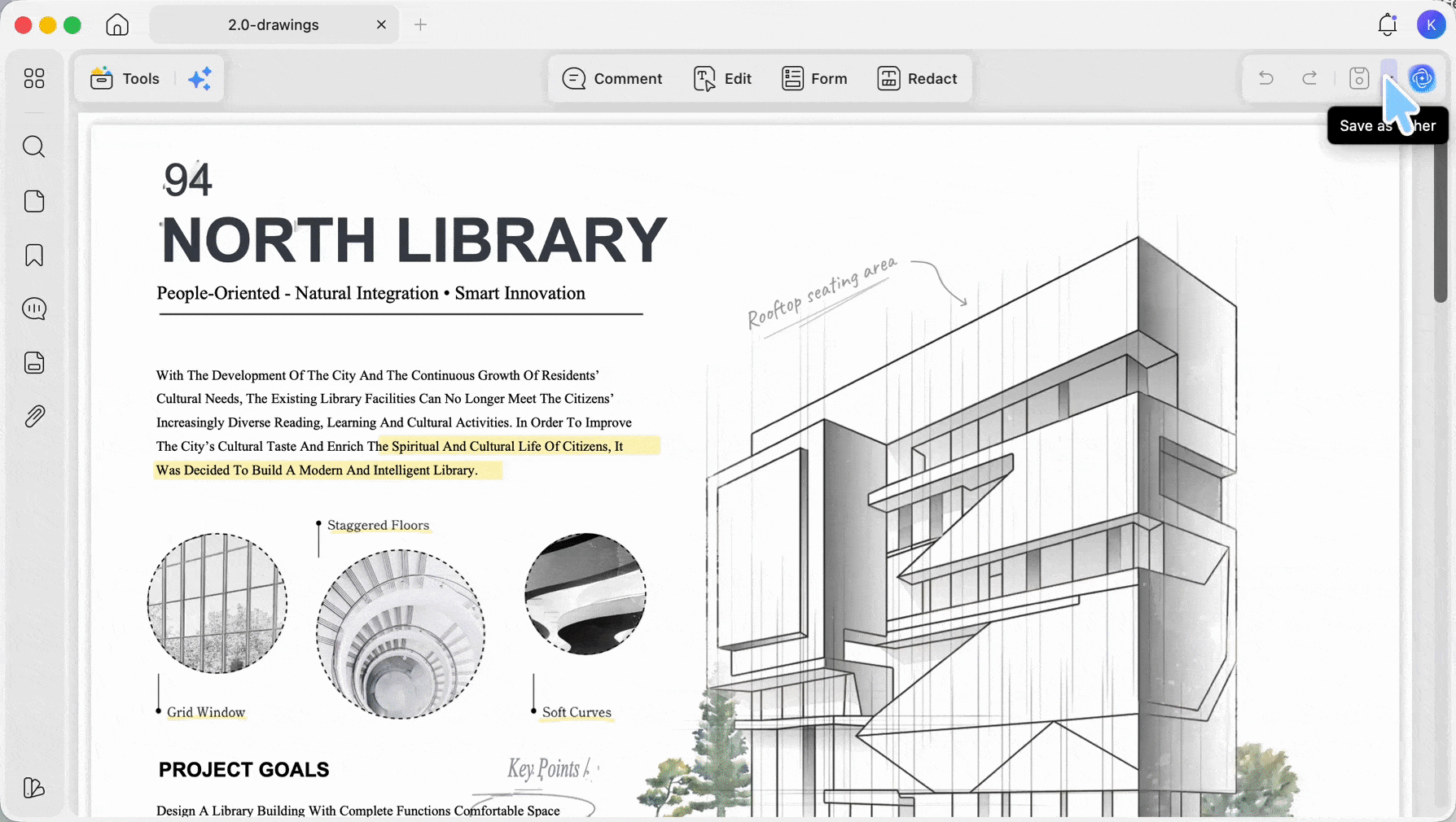Click the PROJECT GOALS heading
The width and height of the screenshot is (1456, 822).
click(243, 770)
